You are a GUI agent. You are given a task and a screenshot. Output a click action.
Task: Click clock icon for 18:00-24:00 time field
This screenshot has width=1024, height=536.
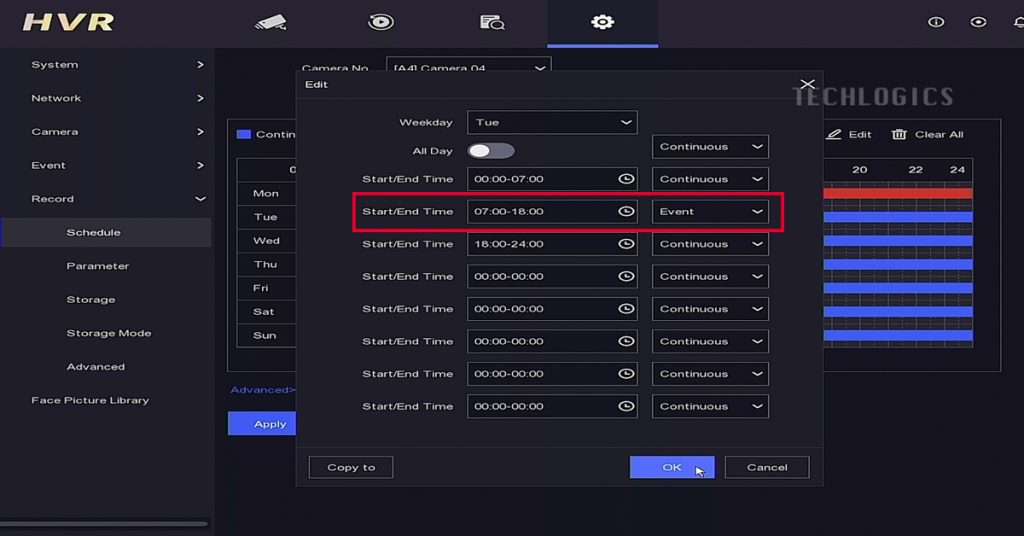[626, 244]
